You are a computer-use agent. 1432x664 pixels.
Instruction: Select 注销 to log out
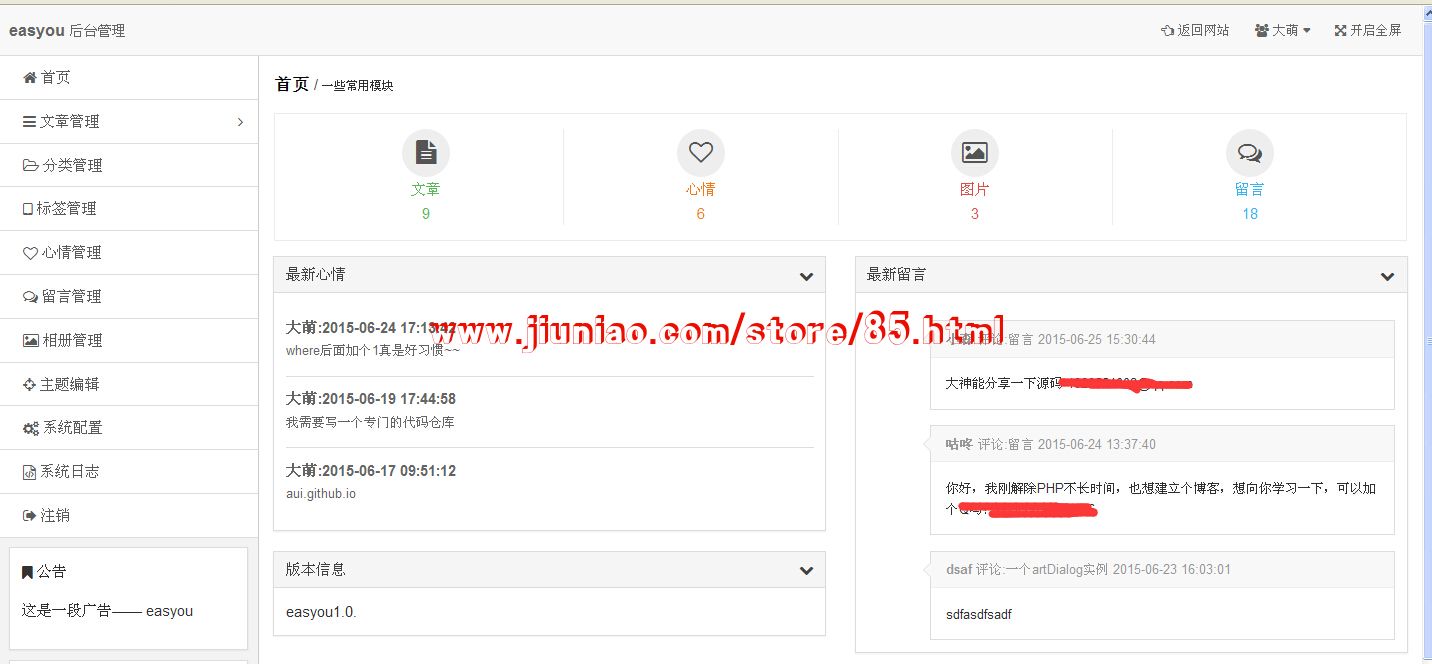click(129, 516)
